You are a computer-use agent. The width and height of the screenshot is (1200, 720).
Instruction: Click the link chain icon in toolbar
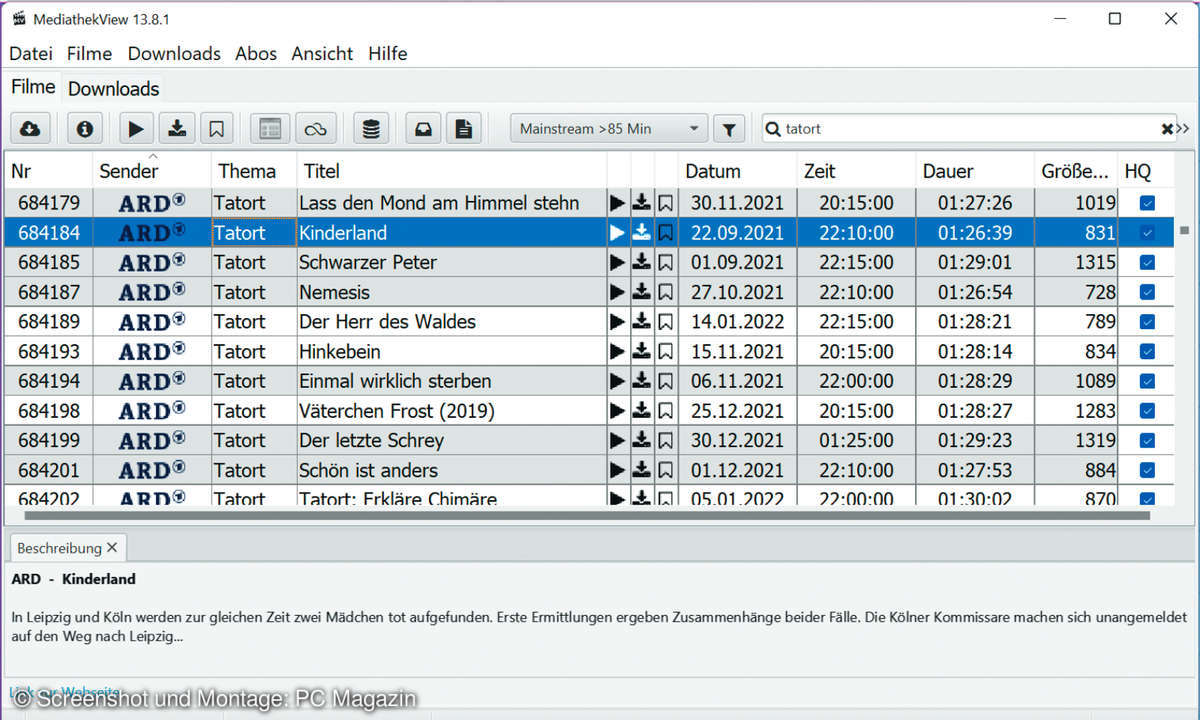[316, 128]
